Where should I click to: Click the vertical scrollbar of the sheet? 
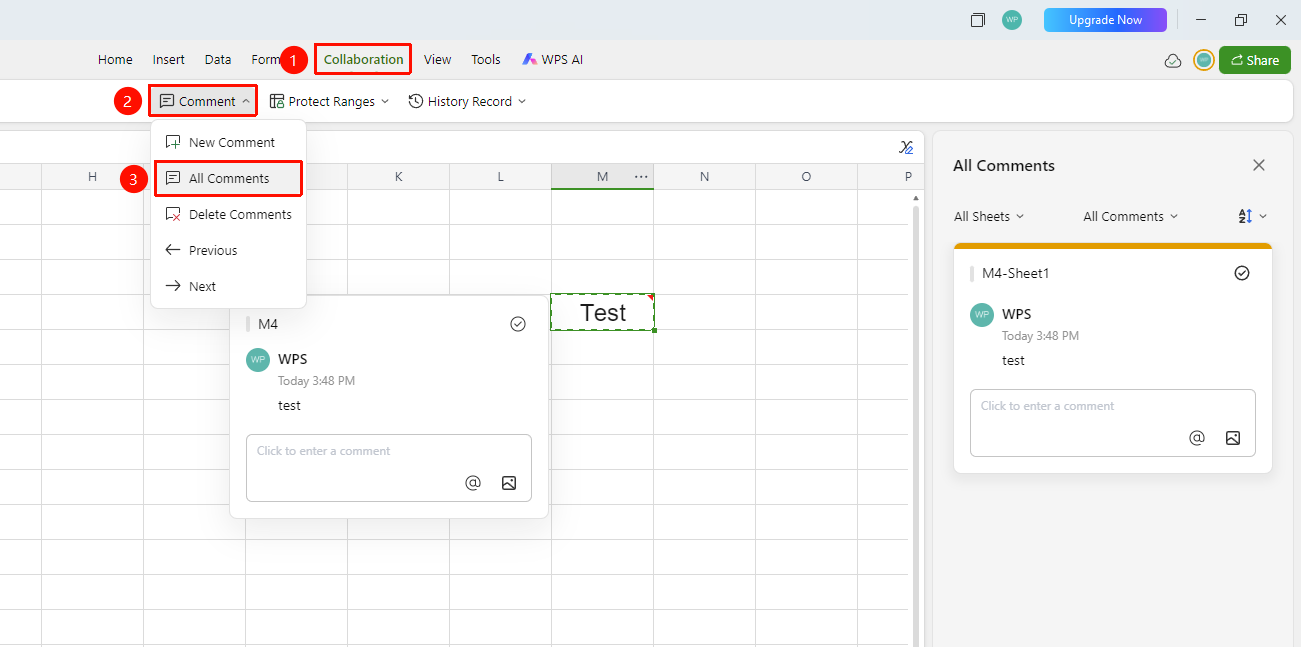click(916, 420)
